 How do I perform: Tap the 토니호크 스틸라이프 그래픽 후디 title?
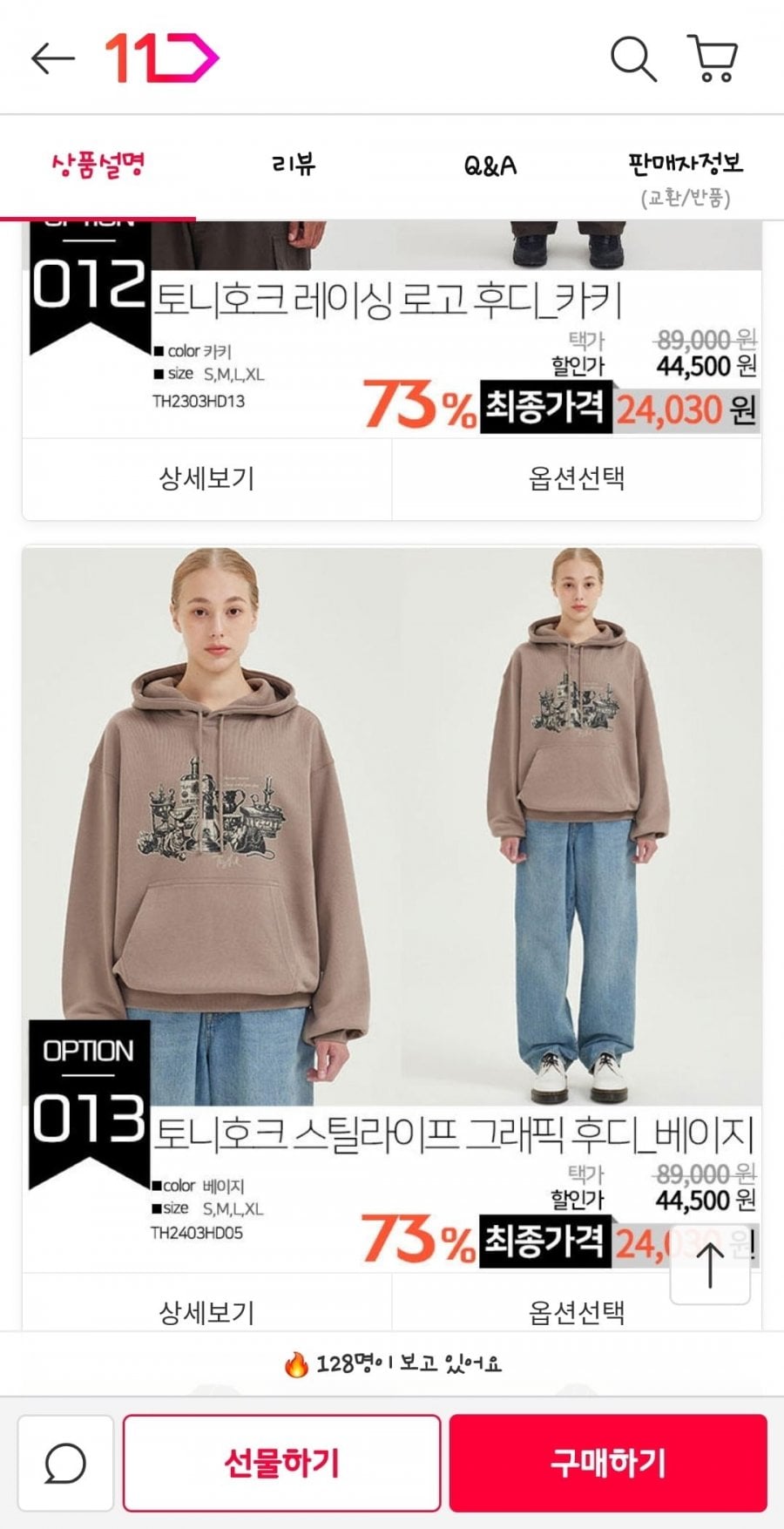coord(453,1133)
